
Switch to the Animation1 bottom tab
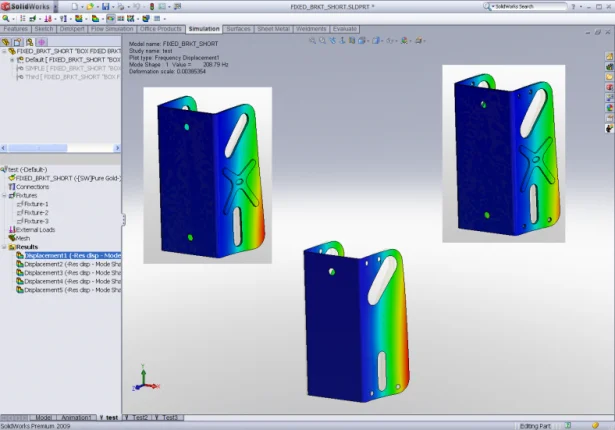78,417
